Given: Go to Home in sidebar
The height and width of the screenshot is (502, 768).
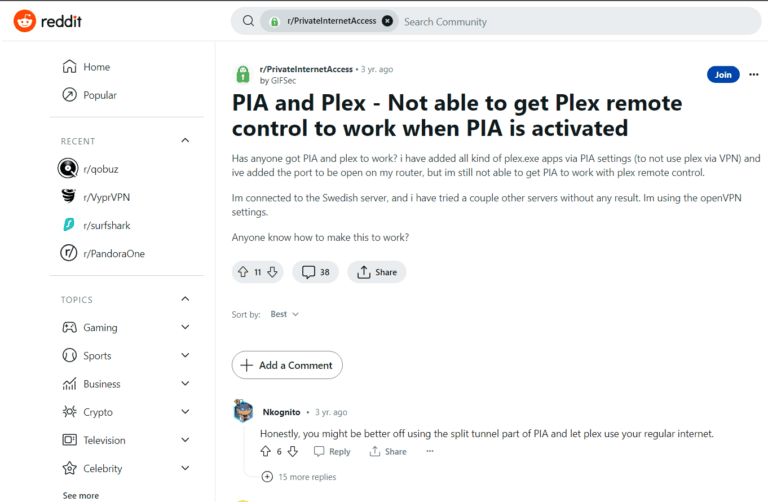Looking at the screenshot, I should (x=96, y=67).
